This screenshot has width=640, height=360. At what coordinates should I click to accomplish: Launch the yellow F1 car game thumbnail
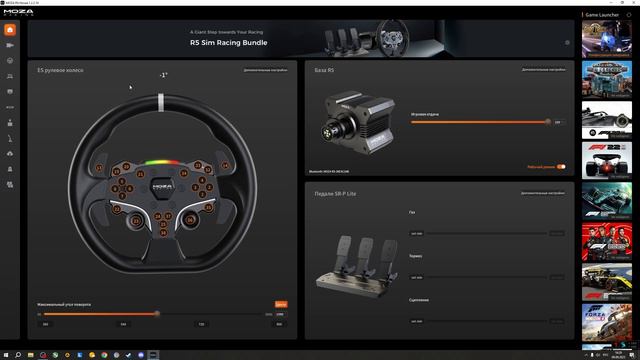click(x=607, y=282)
